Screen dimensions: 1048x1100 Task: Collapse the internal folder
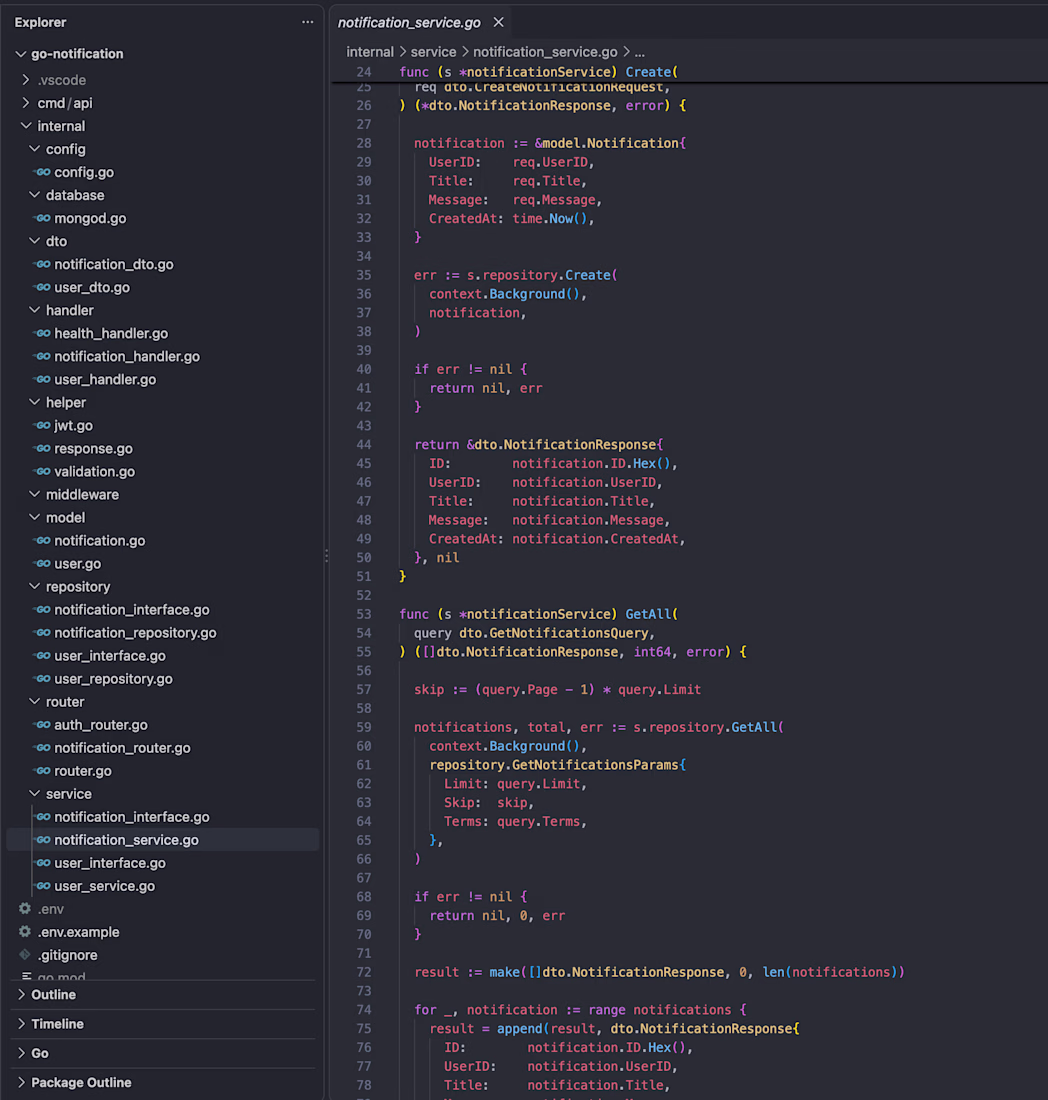click(26, 126)
